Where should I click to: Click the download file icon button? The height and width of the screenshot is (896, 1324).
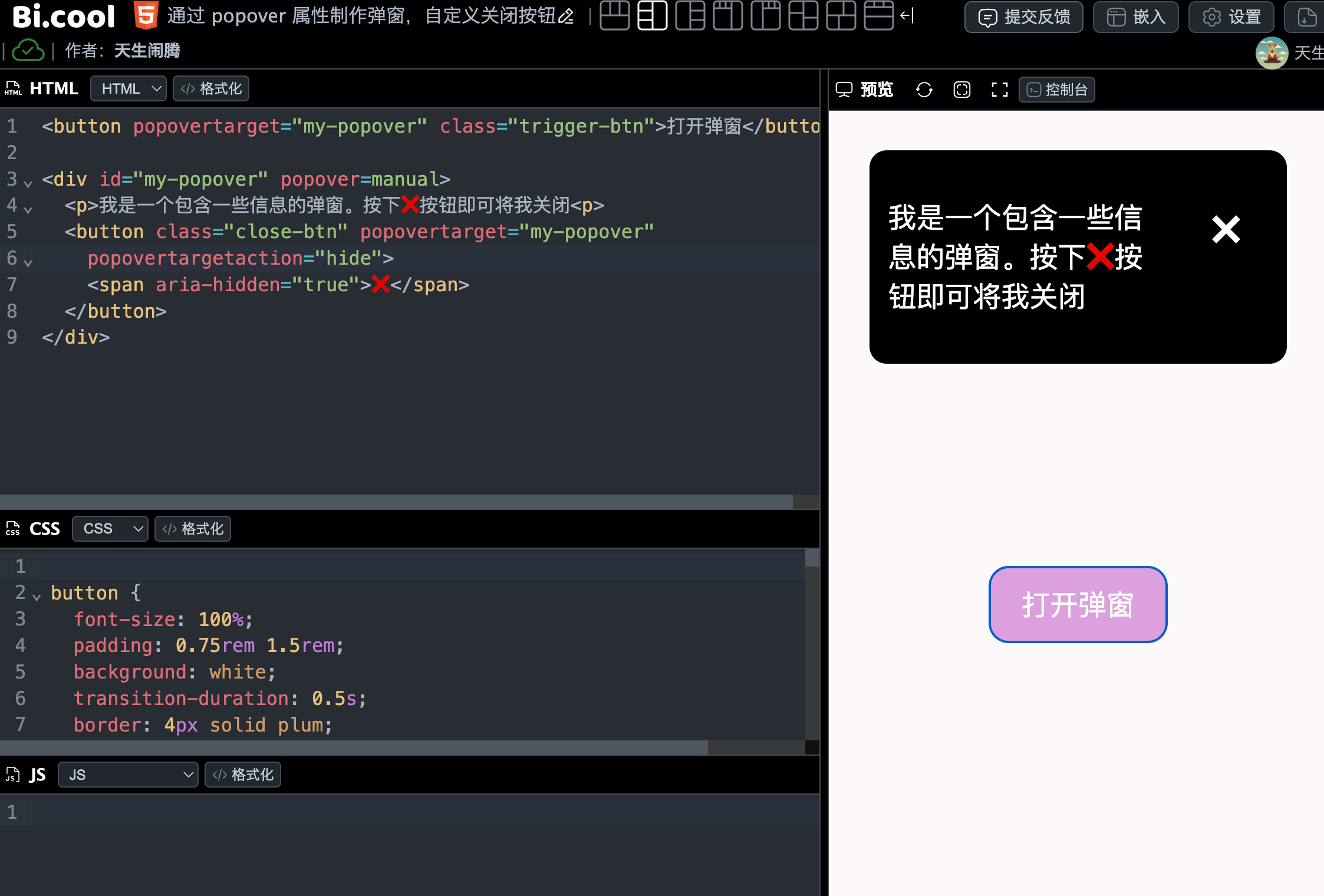point(1306,17)
